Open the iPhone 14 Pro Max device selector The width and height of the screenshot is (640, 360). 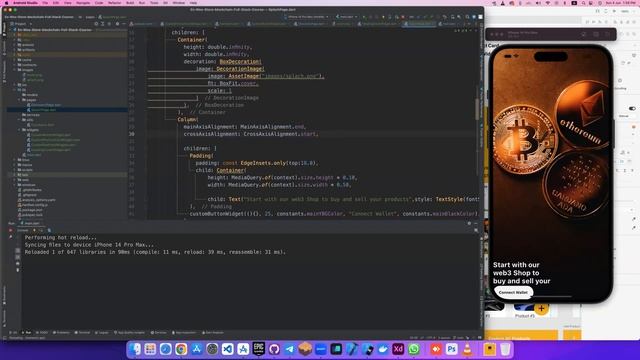click(308, 17)
